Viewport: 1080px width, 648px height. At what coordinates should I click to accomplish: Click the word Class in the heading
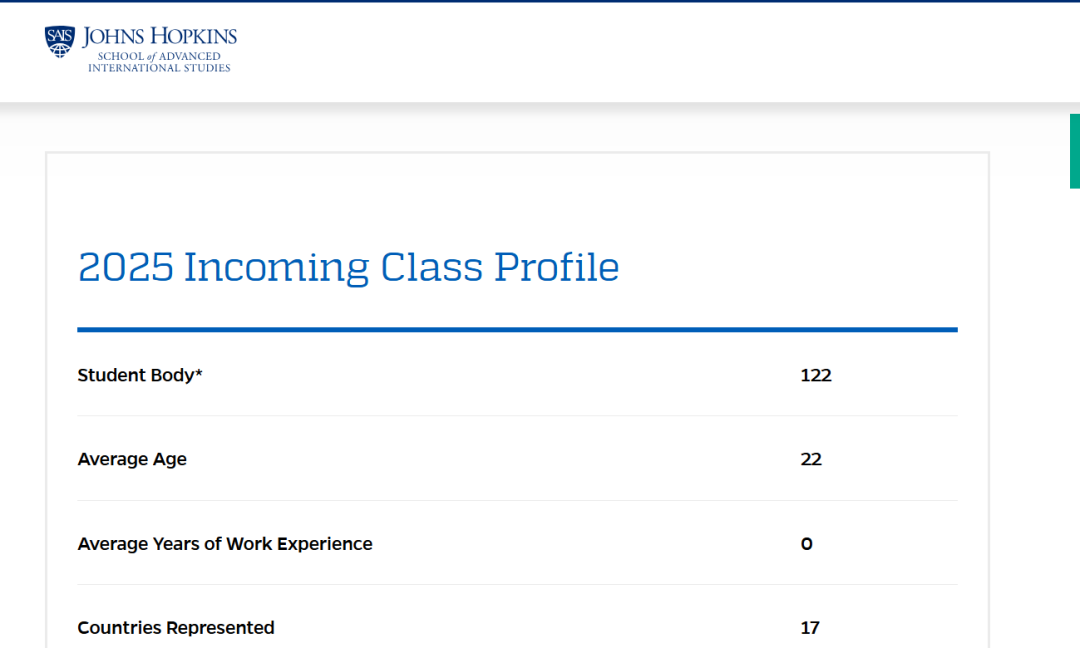(432, 268)
